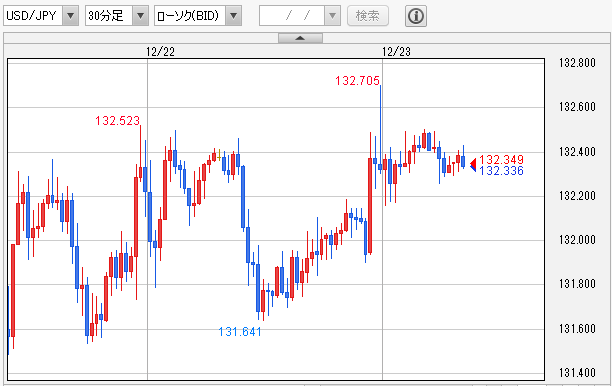Open the date picker dropdown arrow

(333, 16)
